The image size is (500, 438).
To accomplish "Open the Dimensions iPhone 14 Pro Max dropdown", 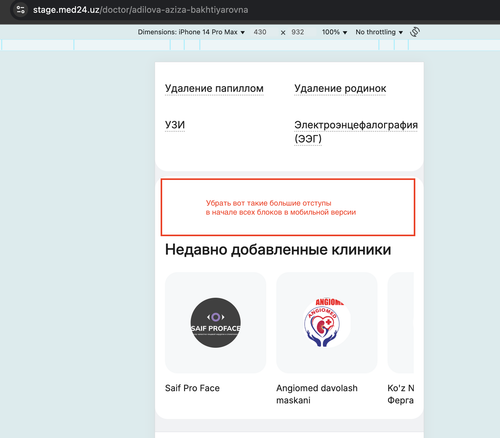I will 191,32.
